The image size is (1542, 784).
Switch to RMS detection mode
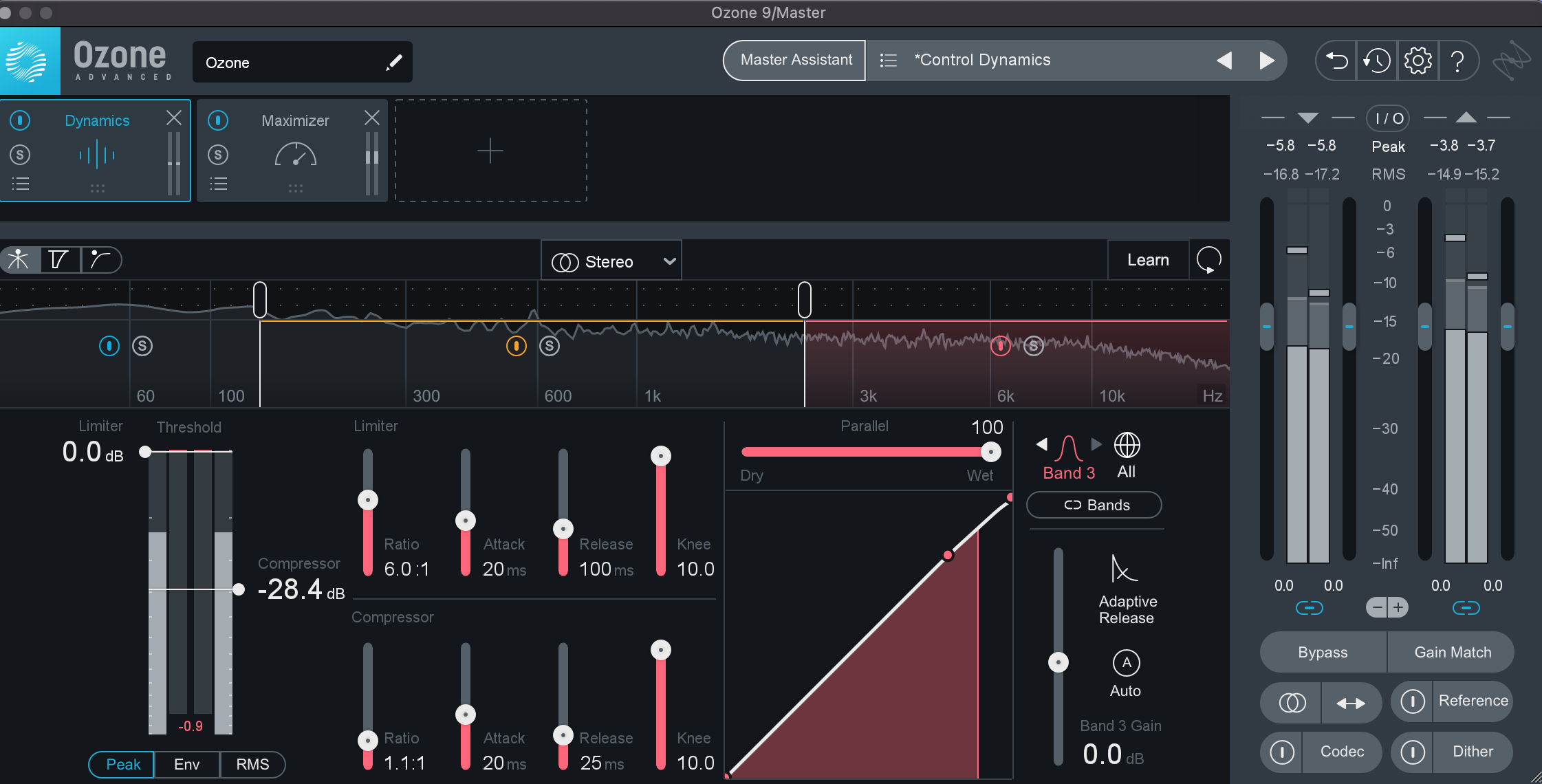coord(252,764)
